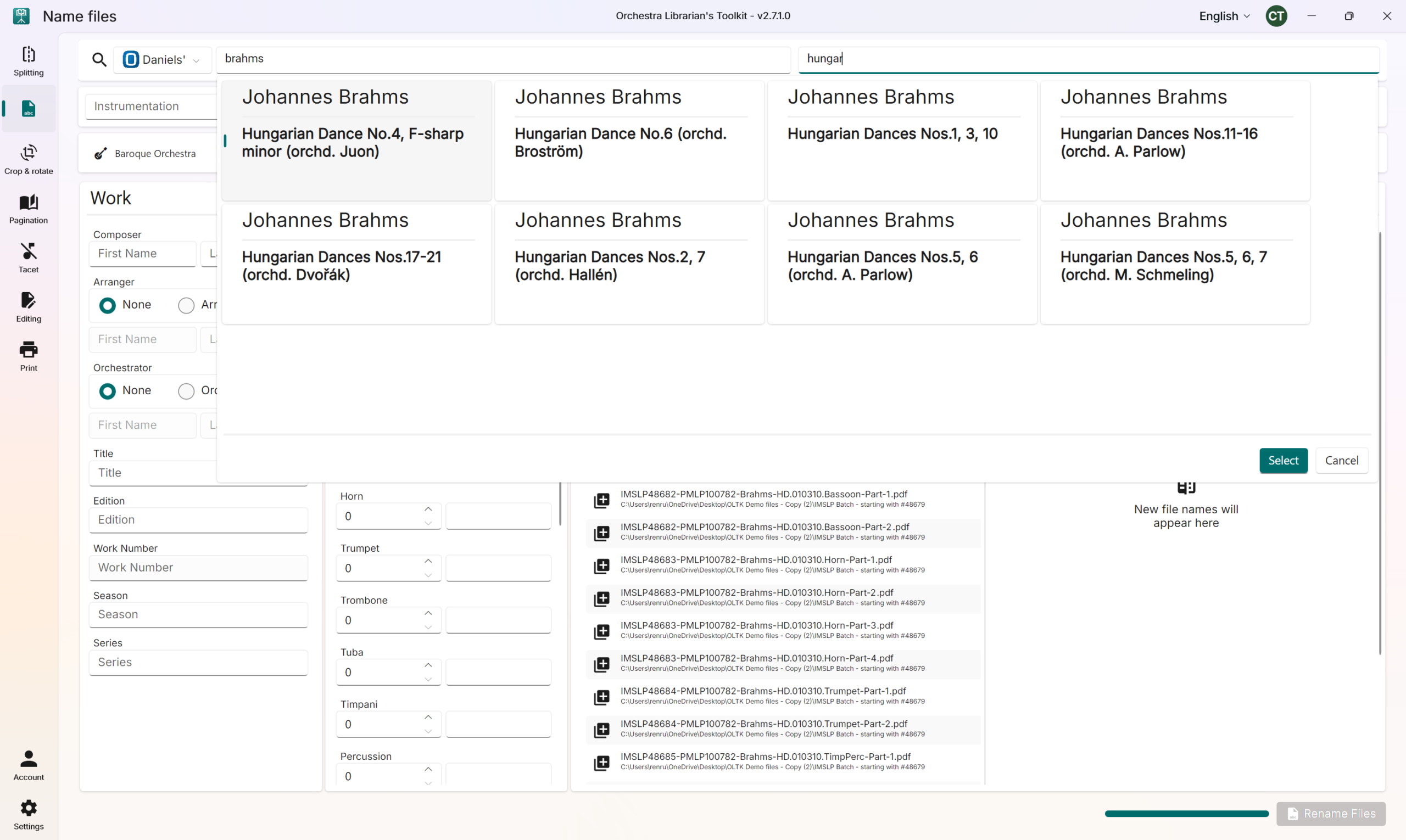Select Arr radio under Arranger
Image resolution: width=1406 pixels, height=840 pixels.
(186, 305)
